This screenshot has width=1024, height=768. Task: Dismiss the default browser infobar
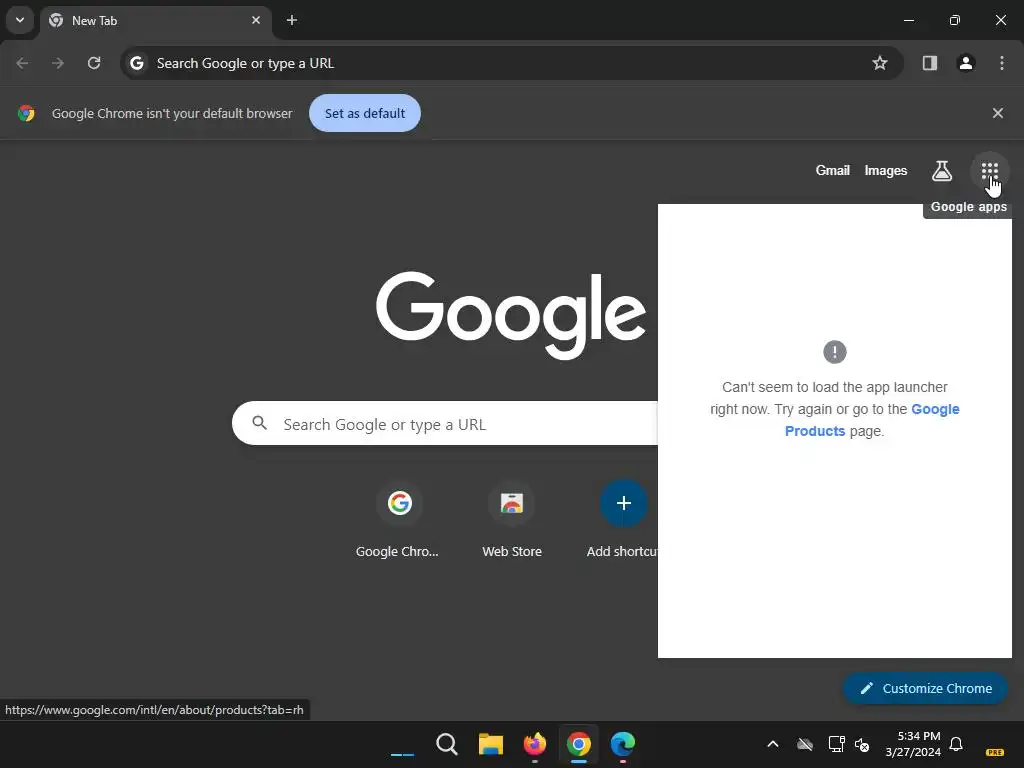(x=997, y=113)
